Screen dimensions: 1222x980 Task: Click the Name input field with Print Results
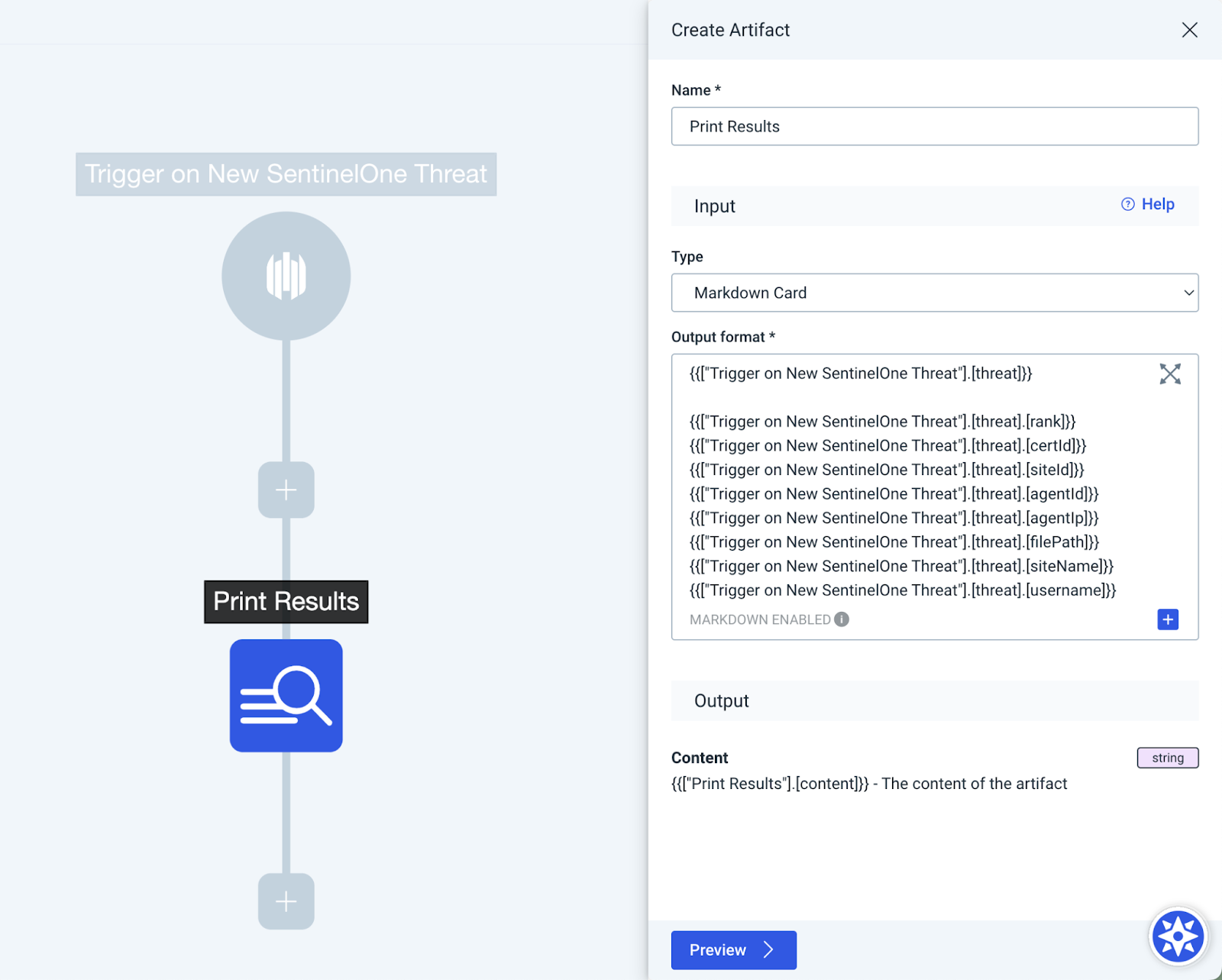coord(935,126)
